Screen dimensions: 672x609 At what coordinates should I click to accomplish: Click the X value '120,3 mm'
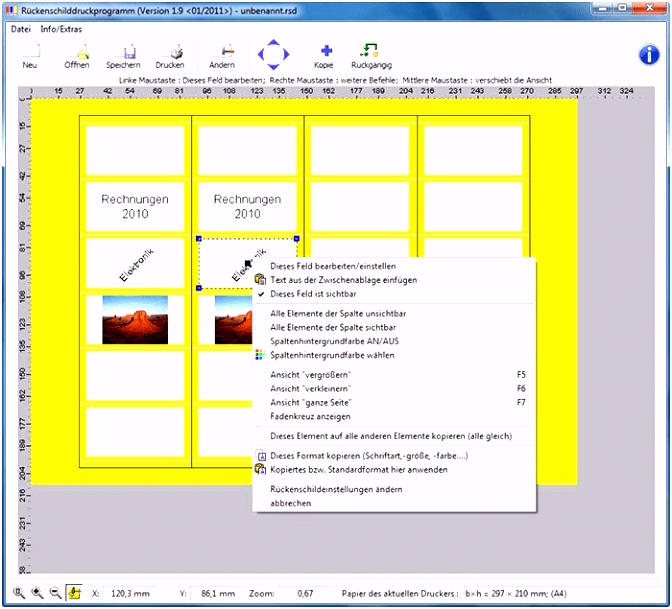click(130, 594)
